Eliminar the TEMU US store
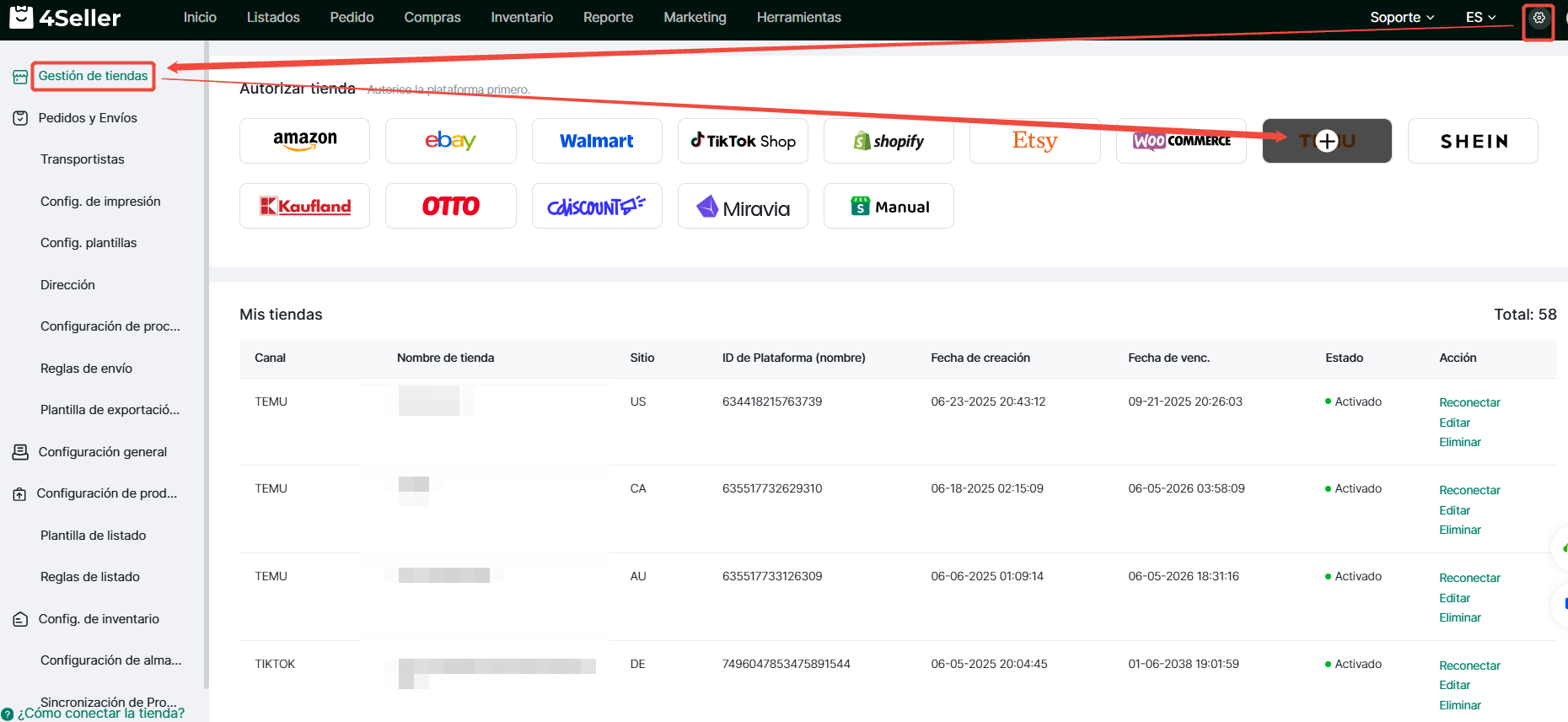This screenshot has width=1568, height=722. pos(1459,442)
